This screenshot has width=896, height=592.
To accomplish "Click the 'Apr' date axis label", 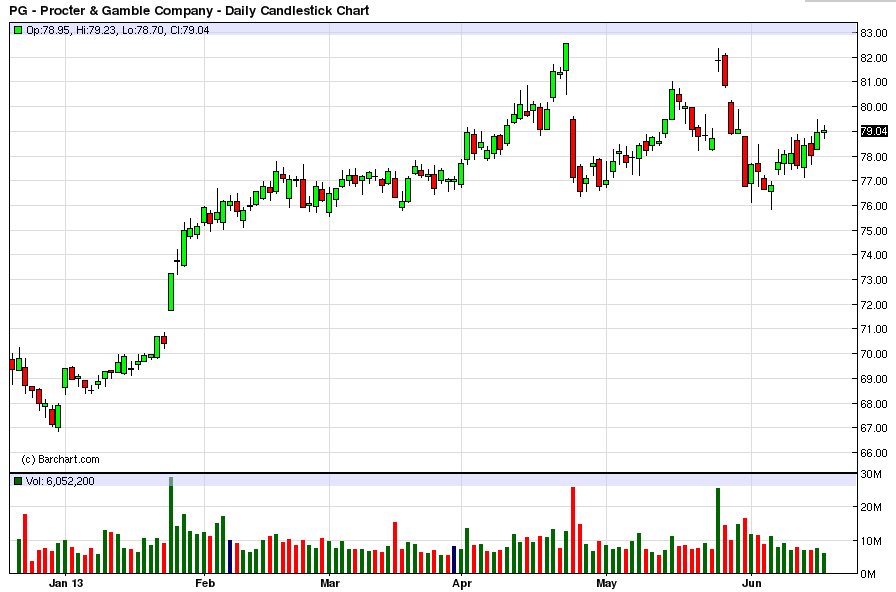I will (461, 583).
